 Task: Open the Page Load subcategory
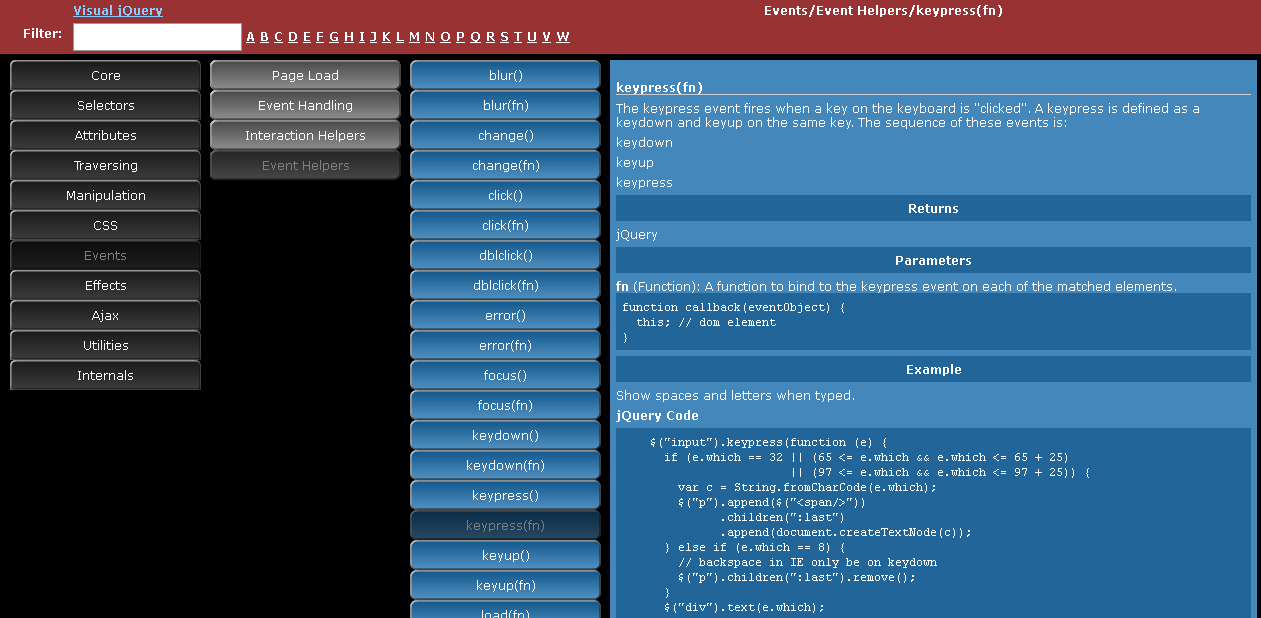click(304, 74)
